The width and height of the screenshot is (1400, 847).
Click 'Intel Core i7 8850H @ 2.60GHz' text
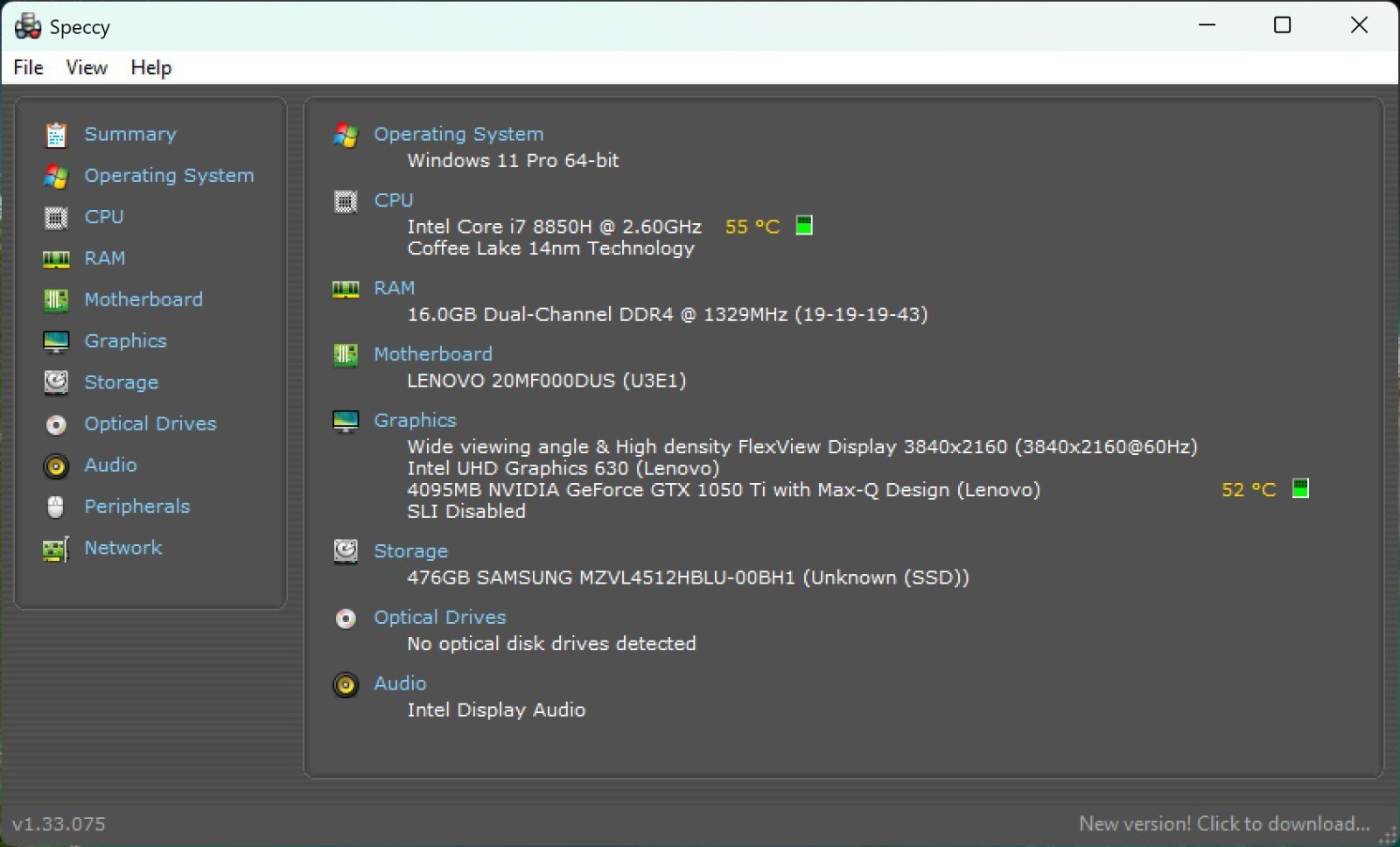[554, 227]
